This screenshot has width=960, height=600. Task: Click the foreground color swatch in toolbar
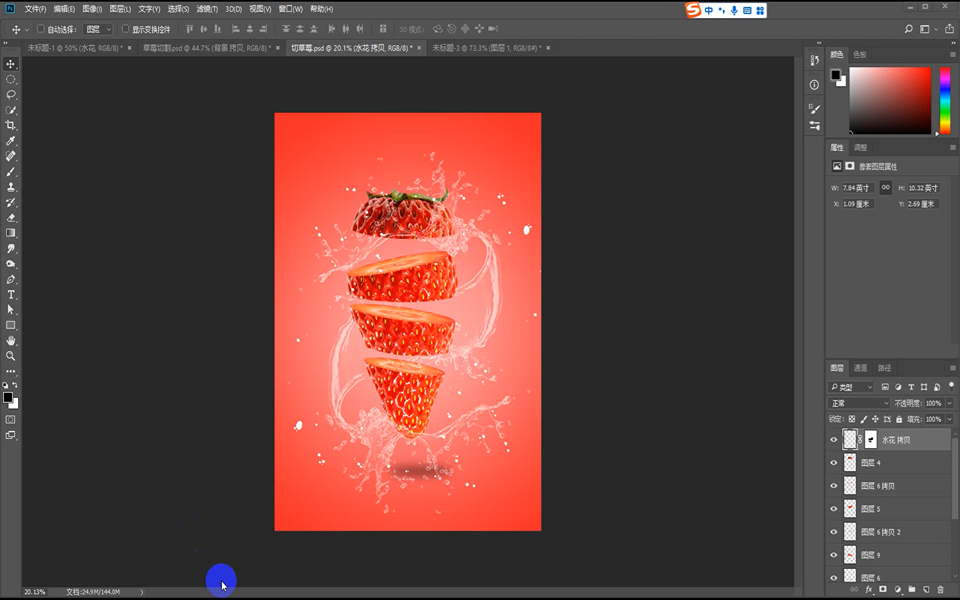click(x=8, y=397)
